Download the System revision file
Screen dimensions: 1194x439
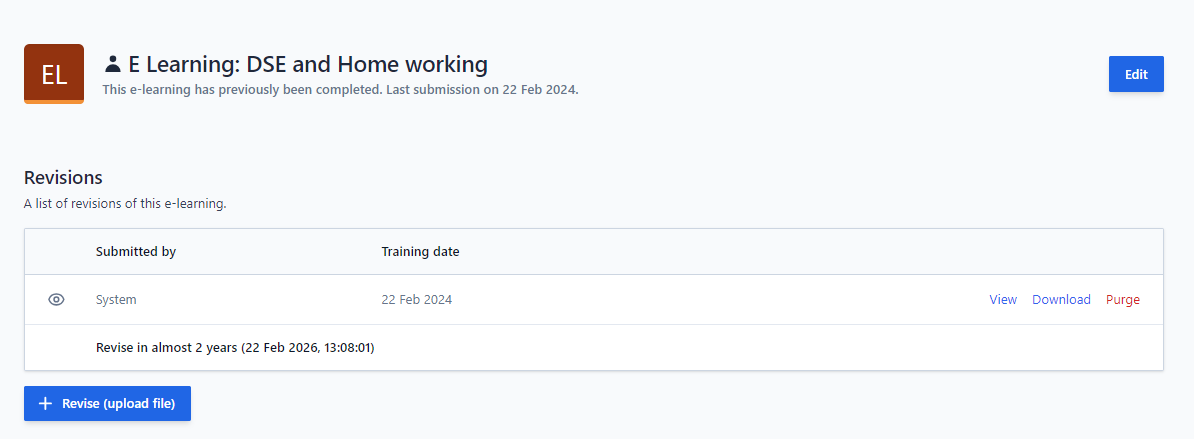pyautogui.click(x=1062, y=300)
